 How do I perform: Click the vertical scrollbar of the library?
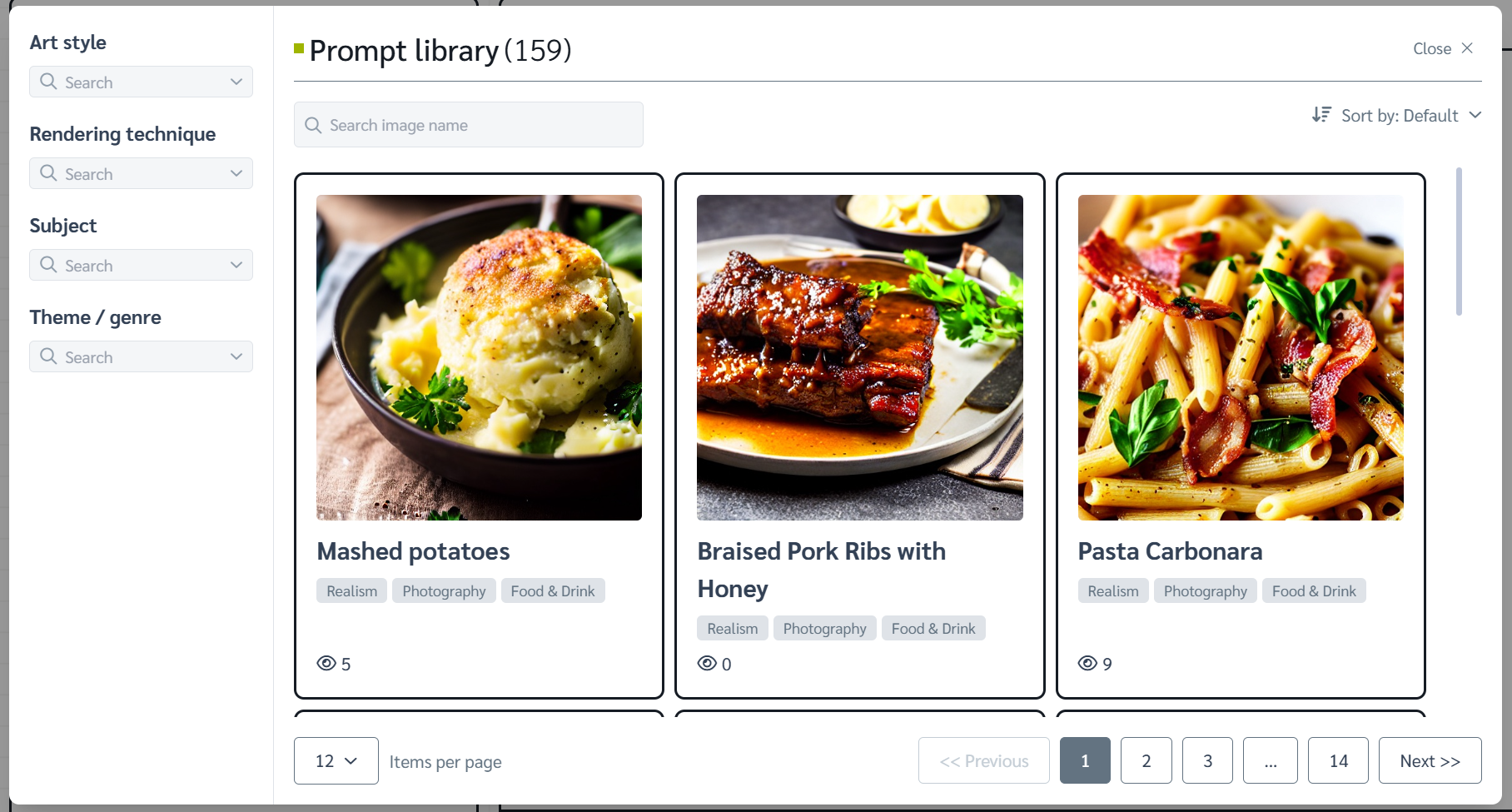[1459, 242]
